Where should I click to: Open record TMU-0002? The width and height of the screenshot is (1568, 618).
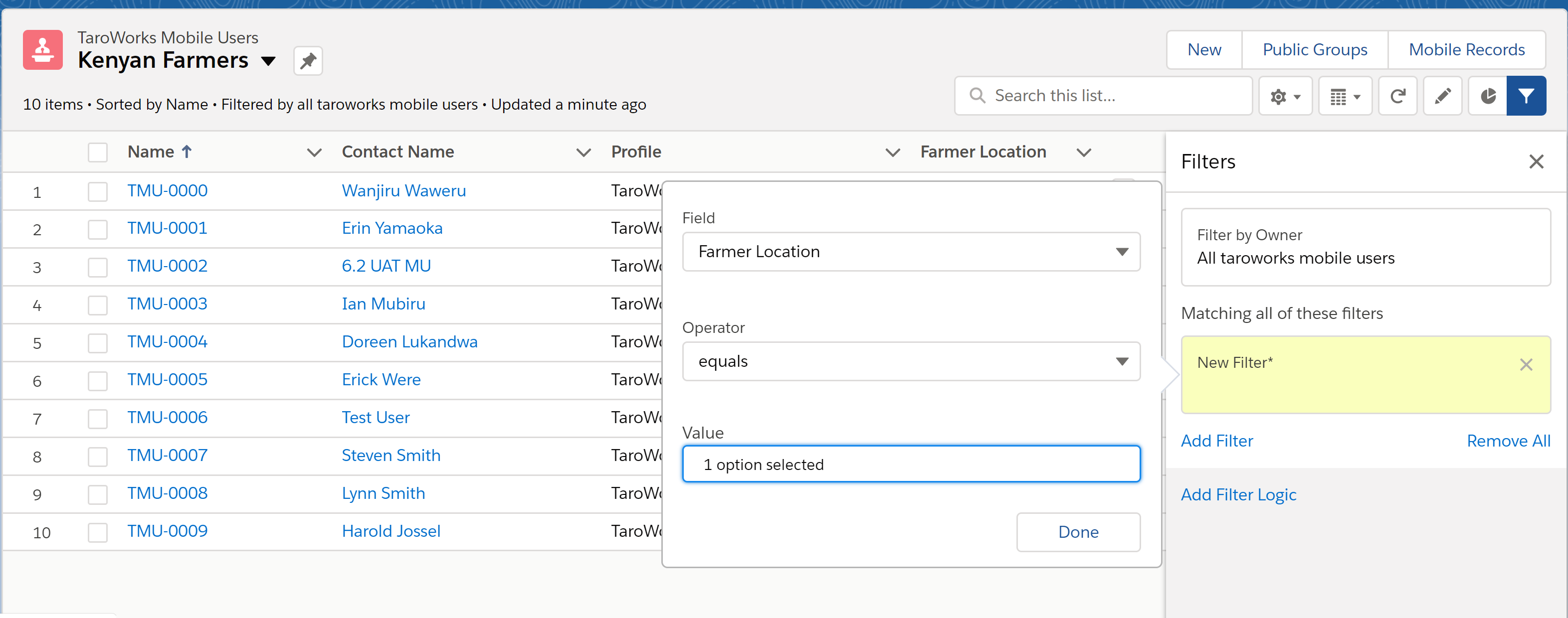click(168, 266)
